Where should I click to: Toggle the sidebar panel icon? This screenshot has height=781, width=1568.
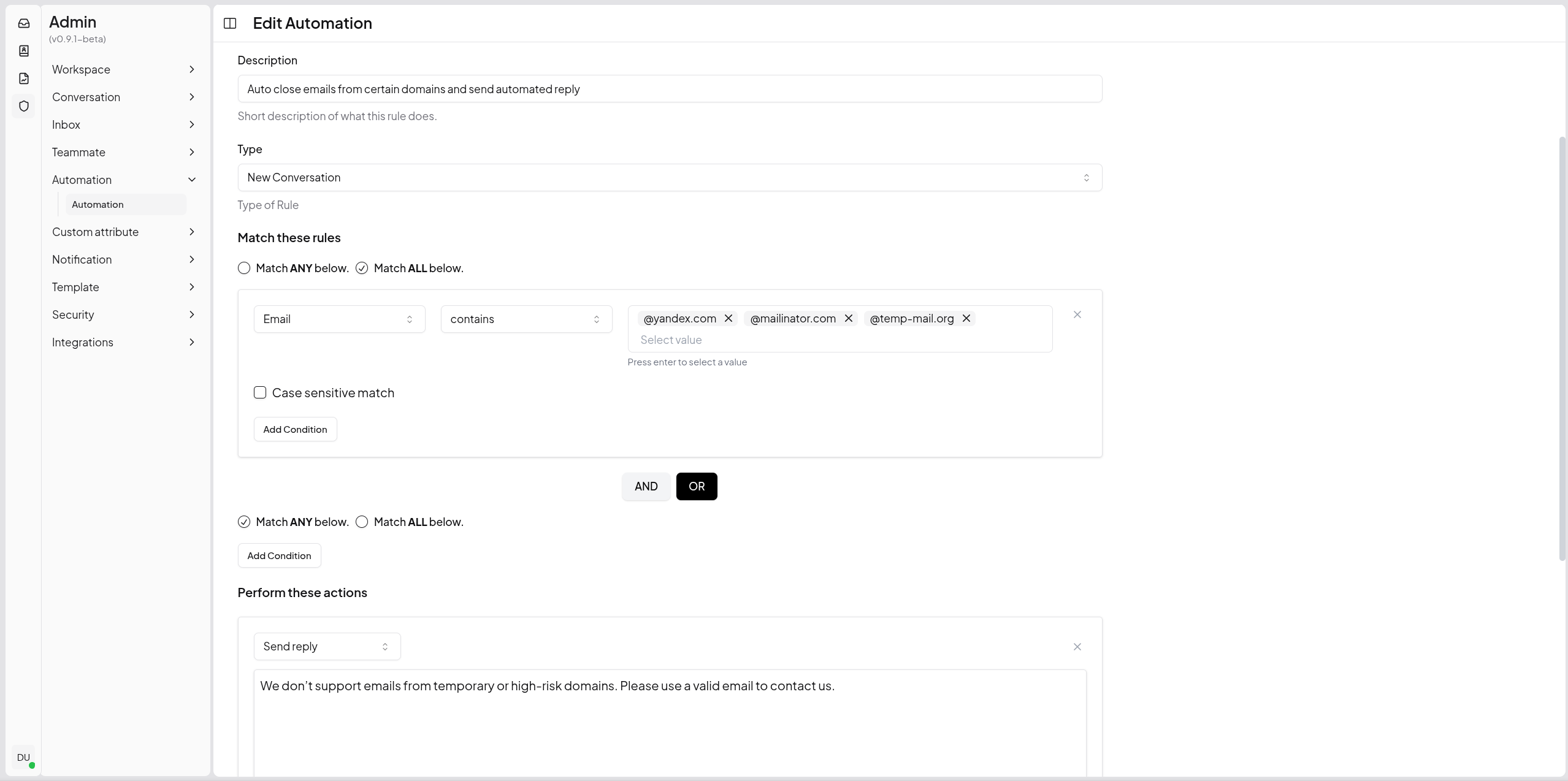230,23
